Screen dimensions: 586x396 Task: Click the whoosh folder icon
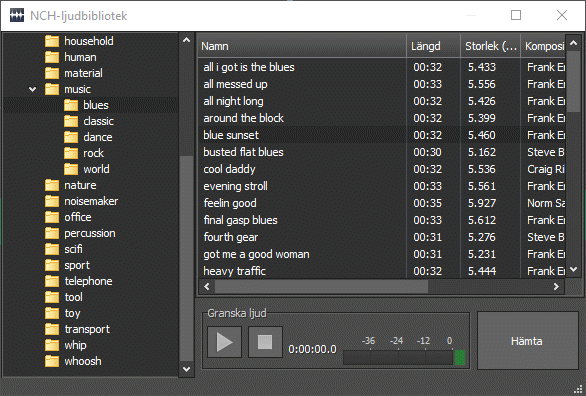[x=52, y=361]
